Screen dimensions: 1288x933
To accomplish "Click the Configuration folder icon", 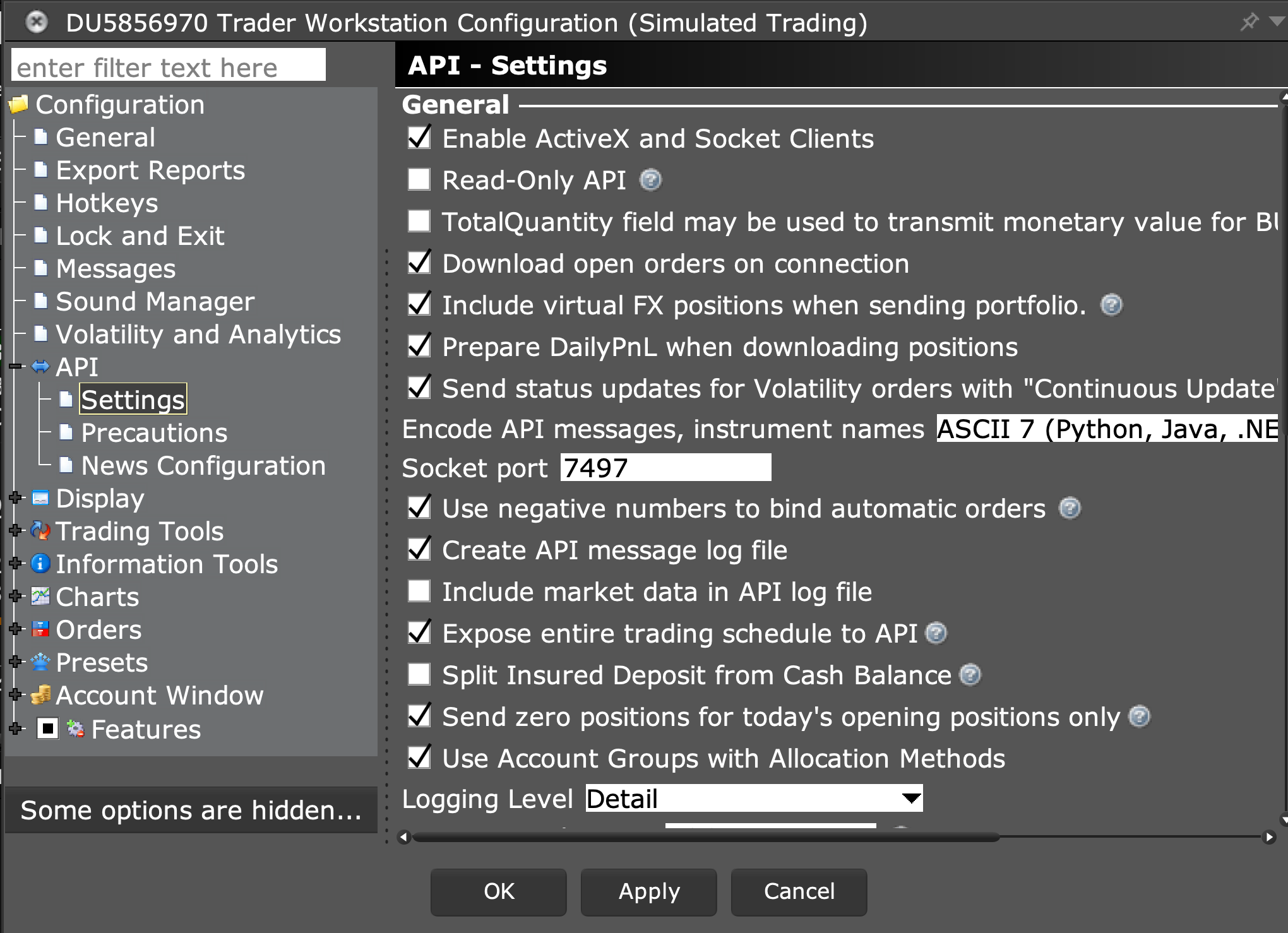I will (19, 104).
